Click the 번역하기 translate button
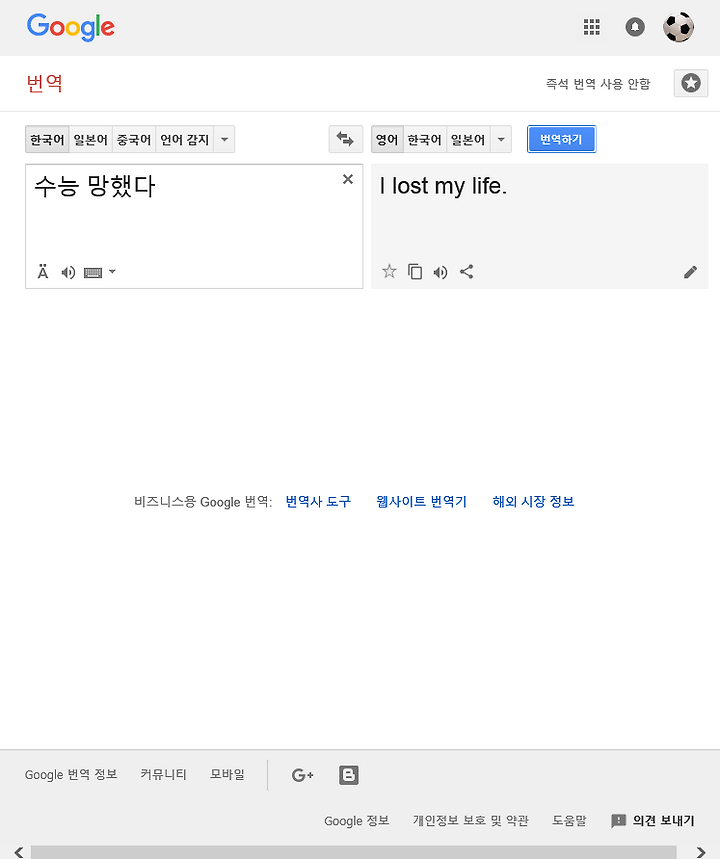 click(561, 139)
